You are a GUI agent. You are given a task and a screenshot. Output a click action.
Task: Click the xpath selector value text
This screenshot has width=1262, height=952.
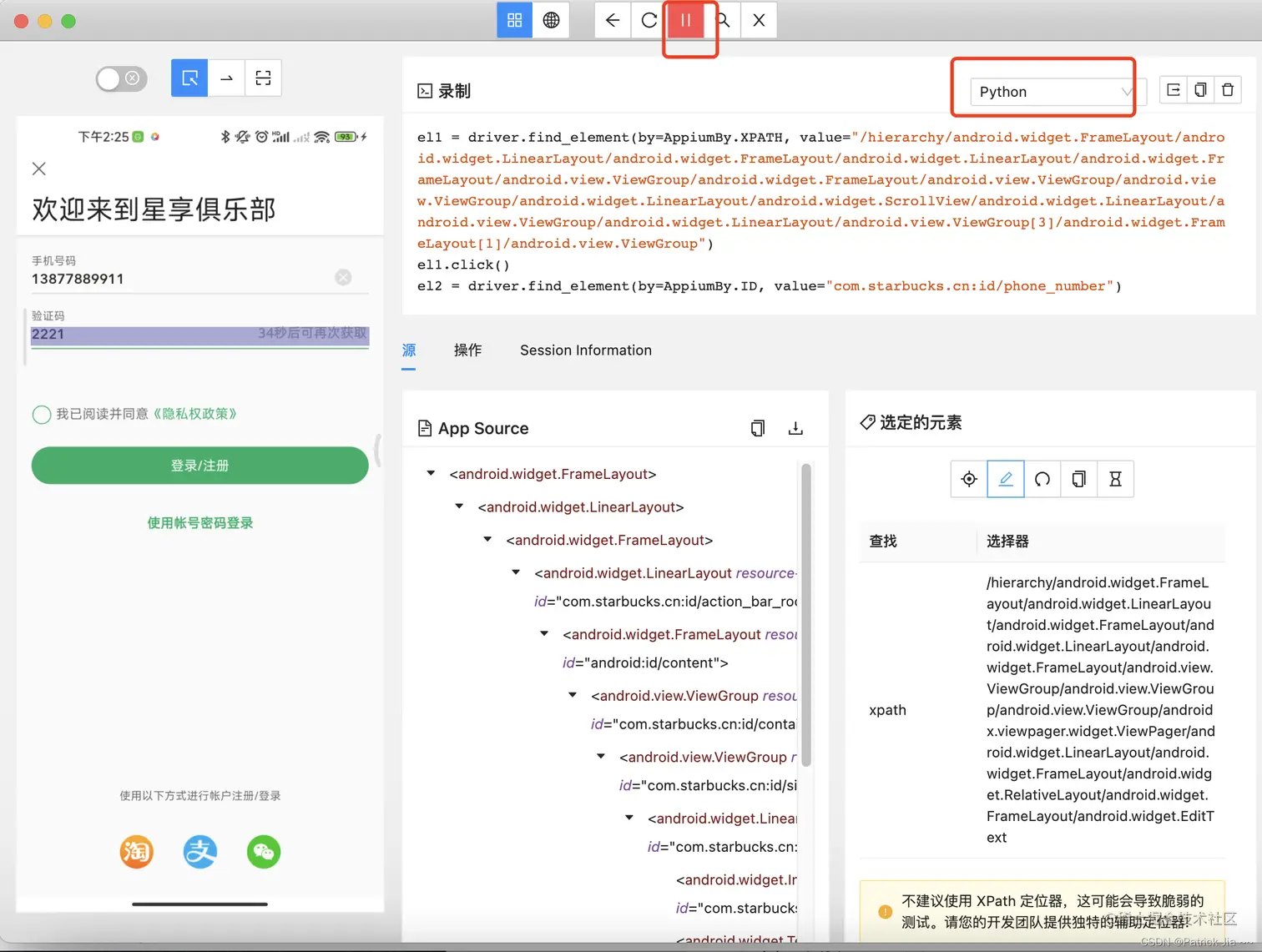pos(1100,710)
